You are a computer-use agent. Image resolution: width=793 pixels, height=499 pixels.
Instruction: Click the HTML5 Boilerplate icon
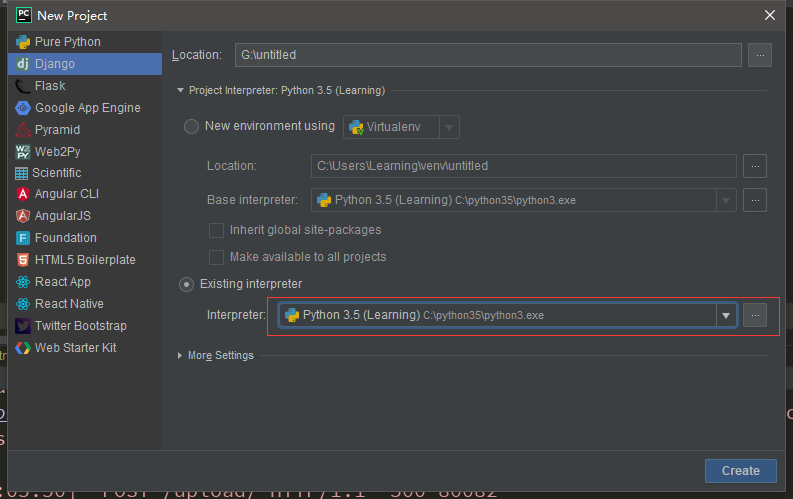[x=23, y=260]
